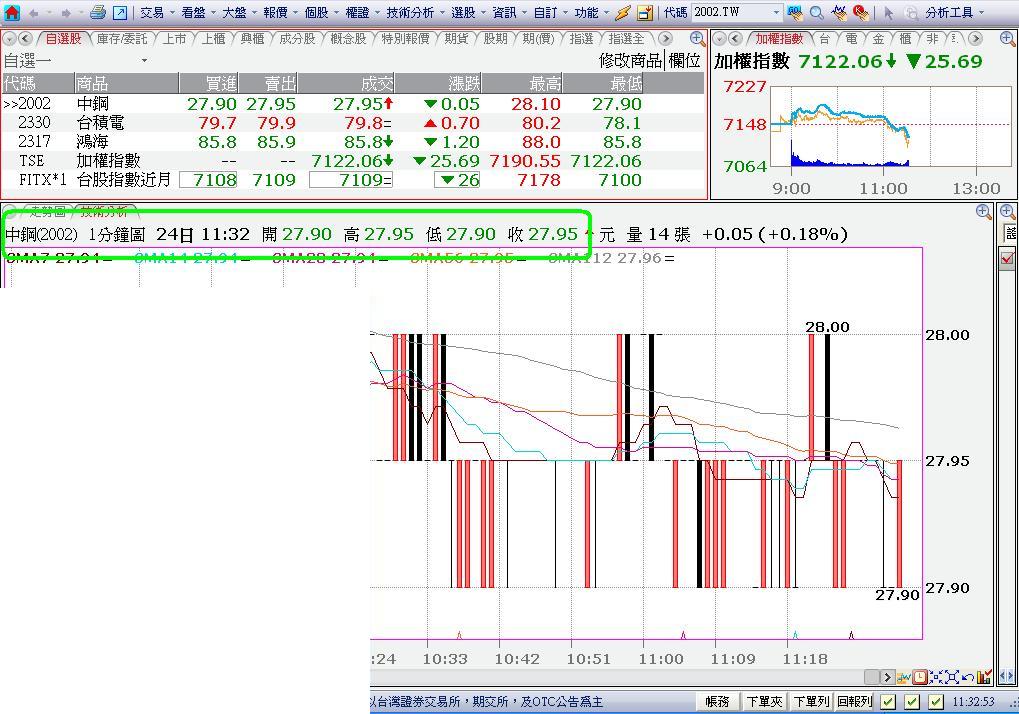Click the expand arrows icon under chart
Screen dimensions: 1019x714
click(x=952, y=678)
